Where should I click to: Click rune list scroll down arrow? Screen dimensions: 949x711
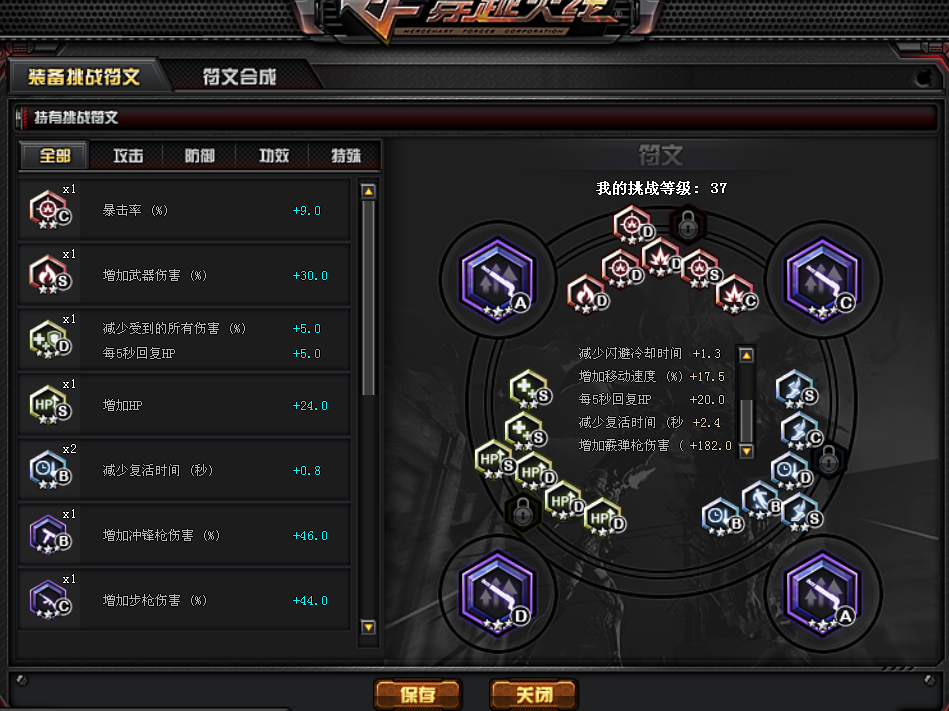tap(368, 627)
